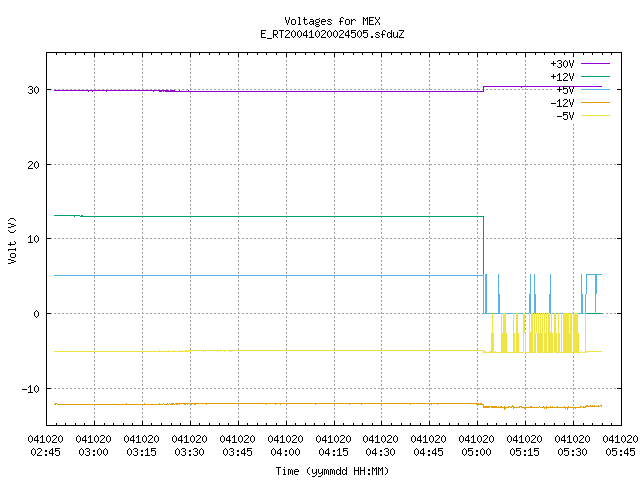Click the yellow -5V legend line sample

click(595, 116)
